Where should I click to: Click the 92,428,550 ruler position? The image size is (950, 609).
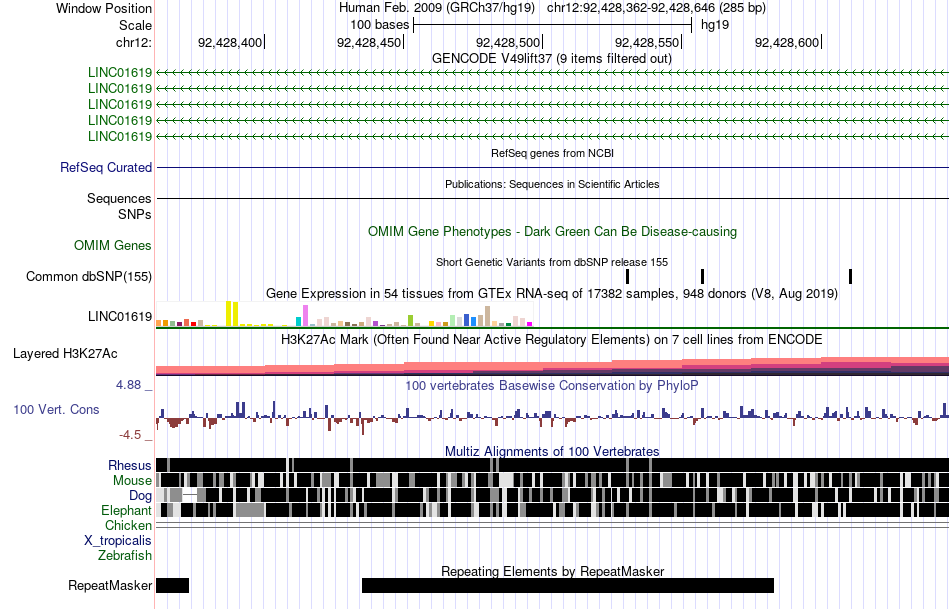(x=647, y=42)
